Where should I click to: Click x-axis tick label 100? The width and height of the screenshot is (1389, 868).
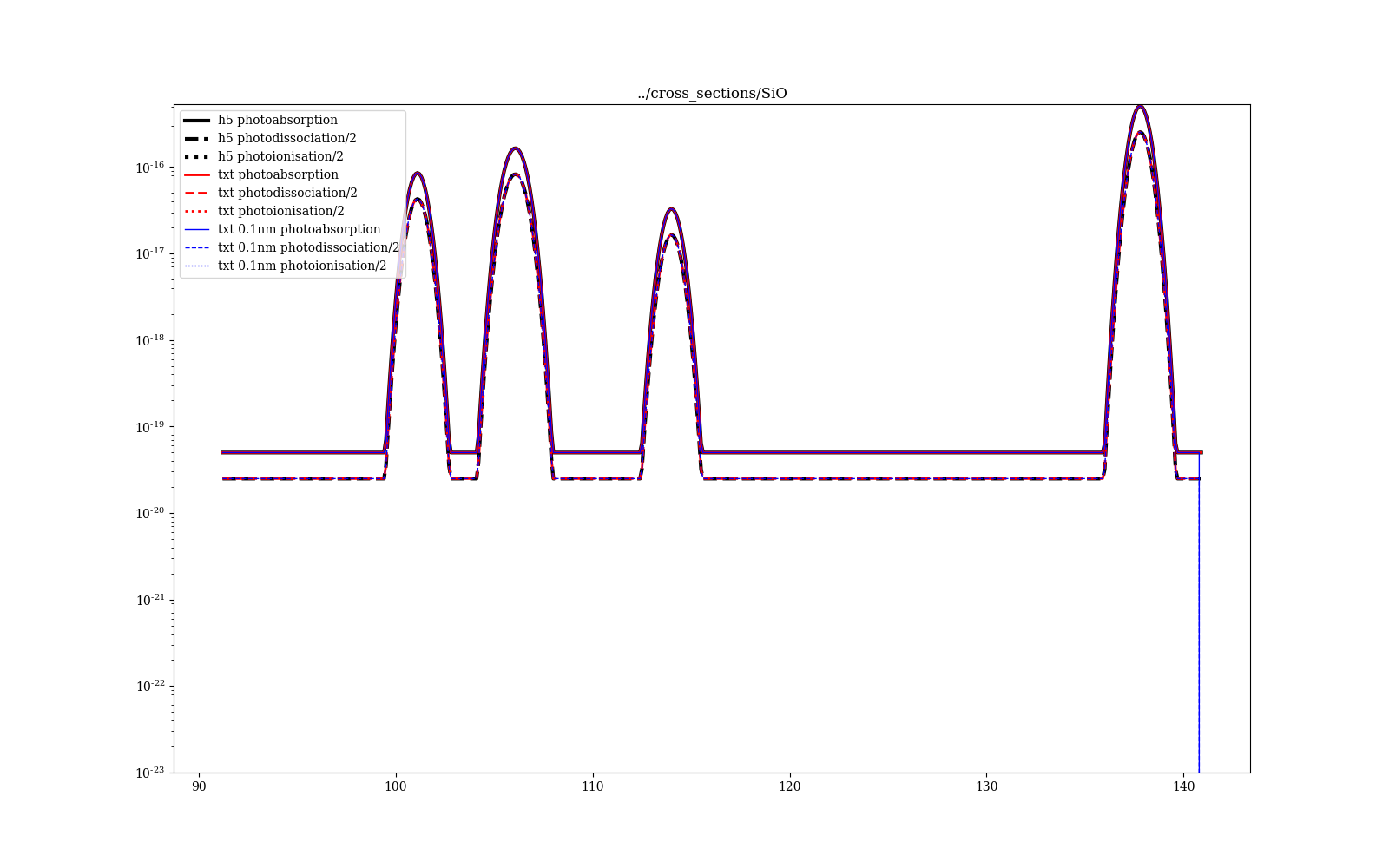point(396,786)
